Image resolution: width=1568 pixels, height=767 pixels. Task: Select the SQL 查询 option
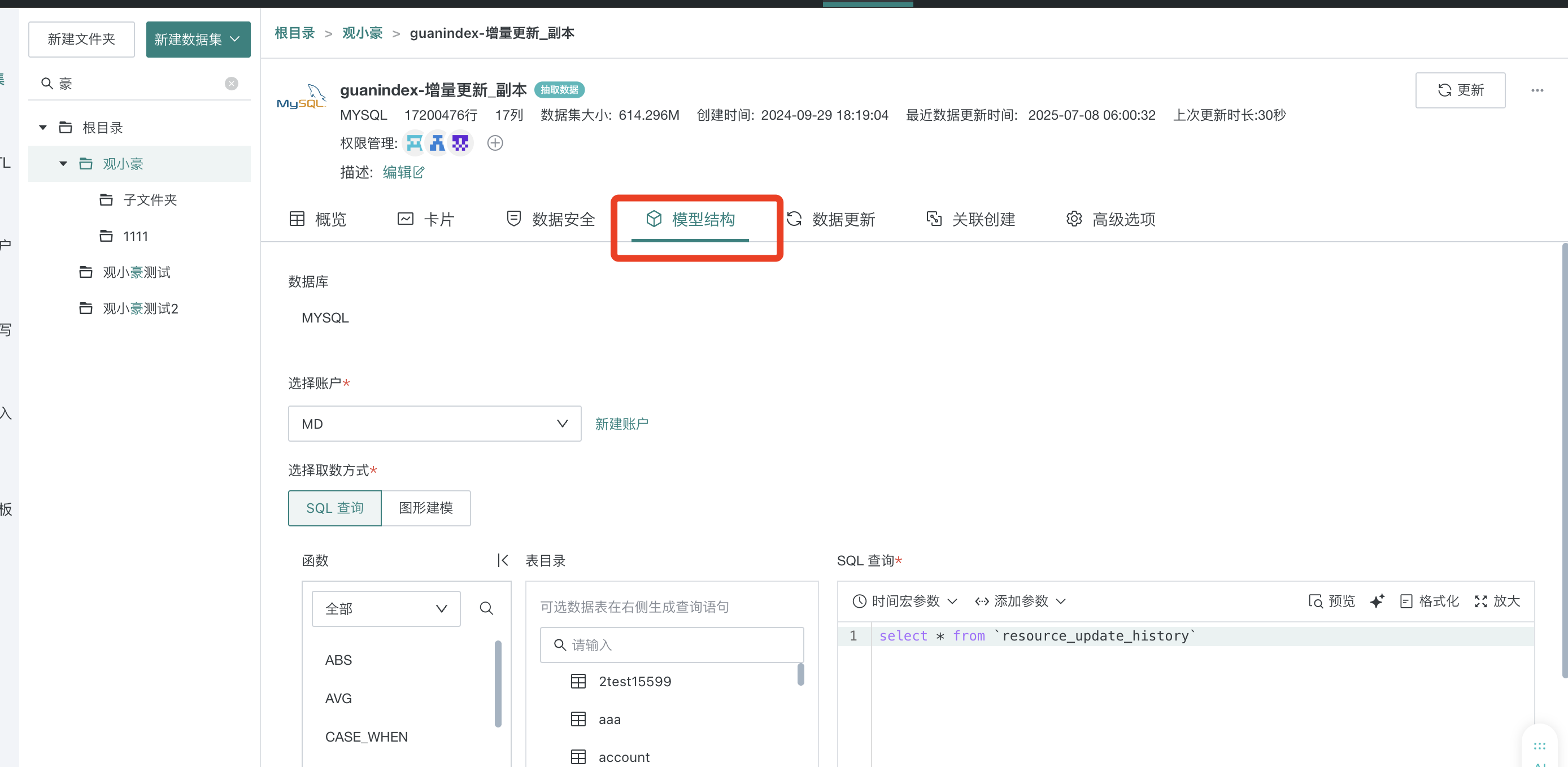(335, 508)
